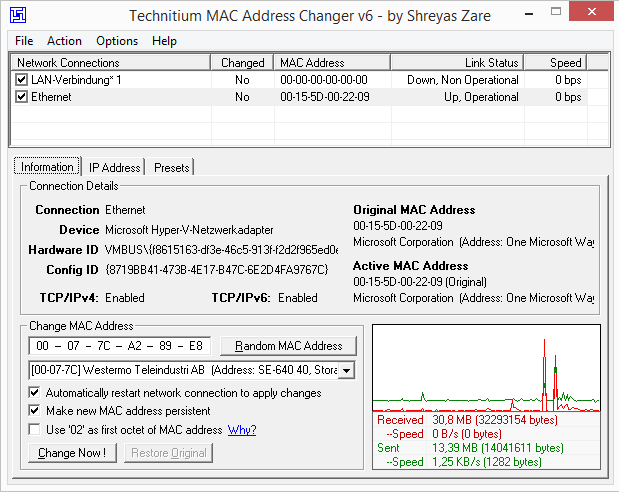Image resolution: width=619 pixels, height=492 pixels.
Task: Open the Options menu
Action: click(117, 41)
